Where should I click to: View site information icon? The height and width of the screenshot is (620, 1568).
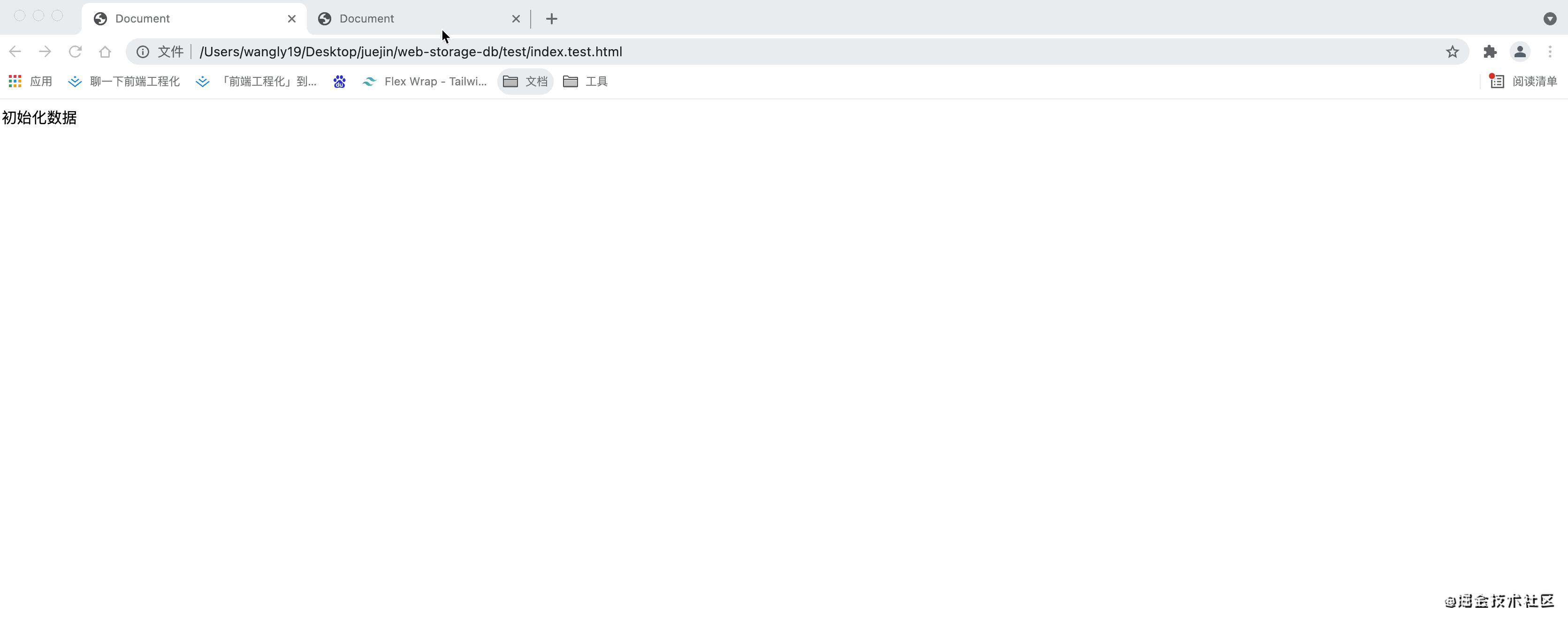pyautogui.click(x=143, y=52)
